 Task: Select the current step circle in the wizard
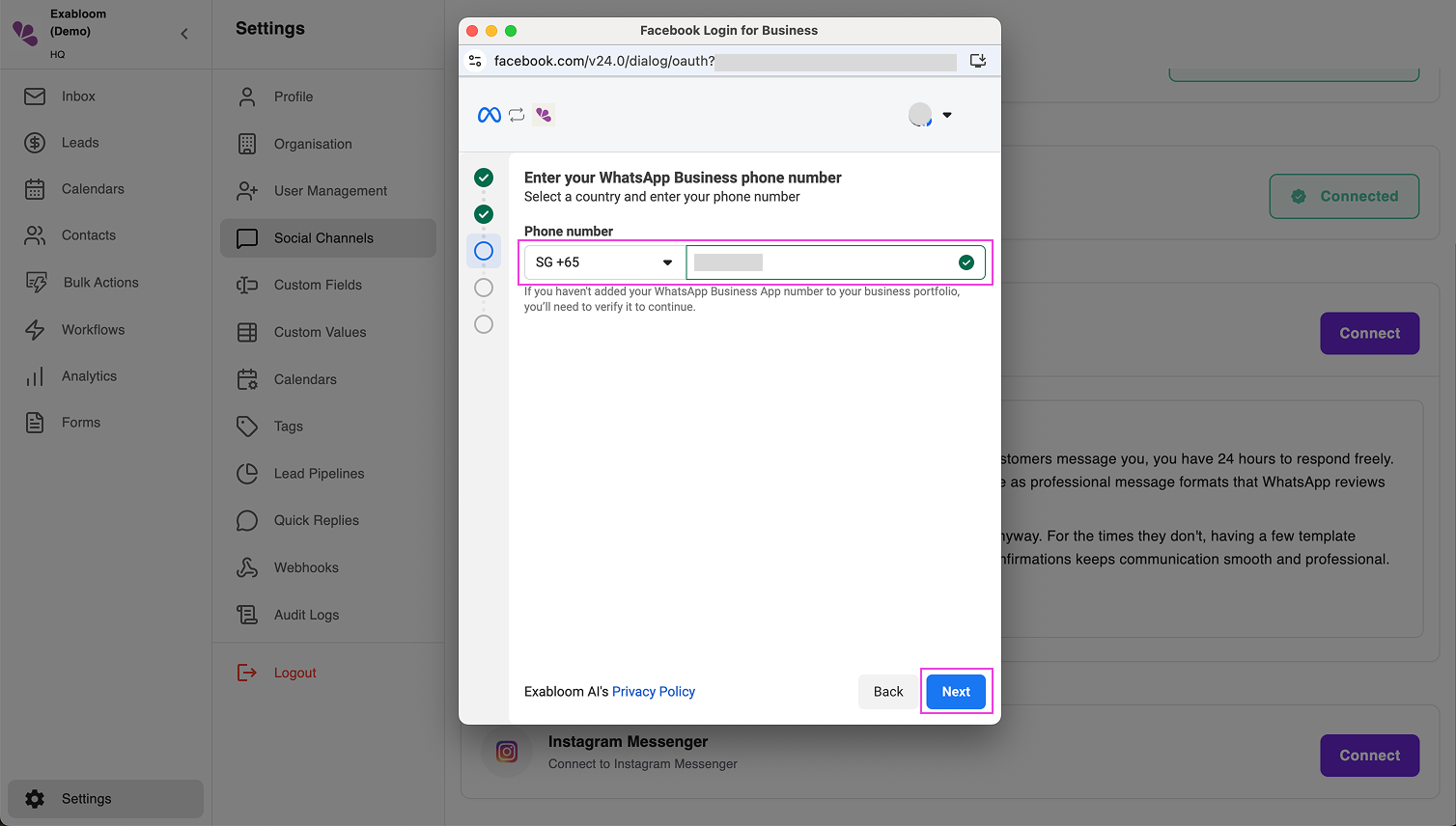click(x=484, y=250)
